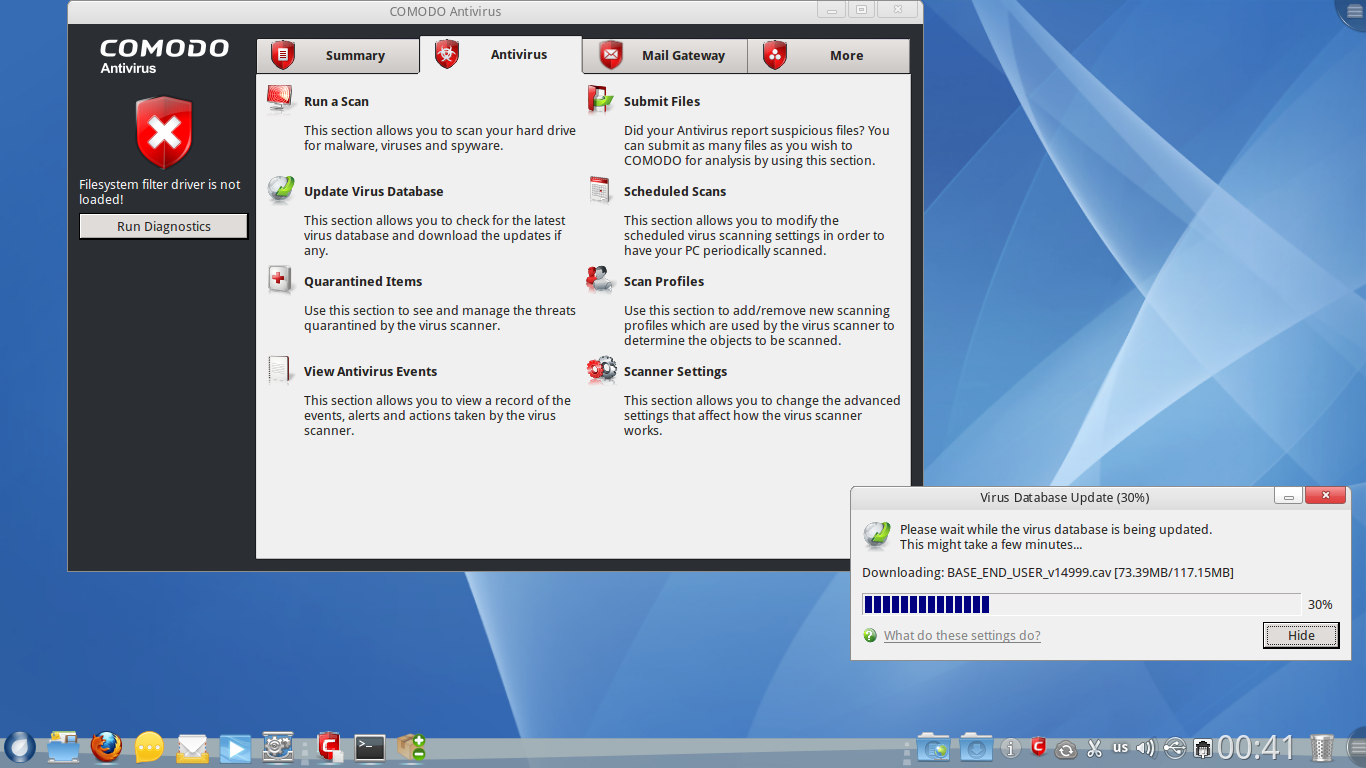Open the Mail Gateway tab

click(665, 56)
